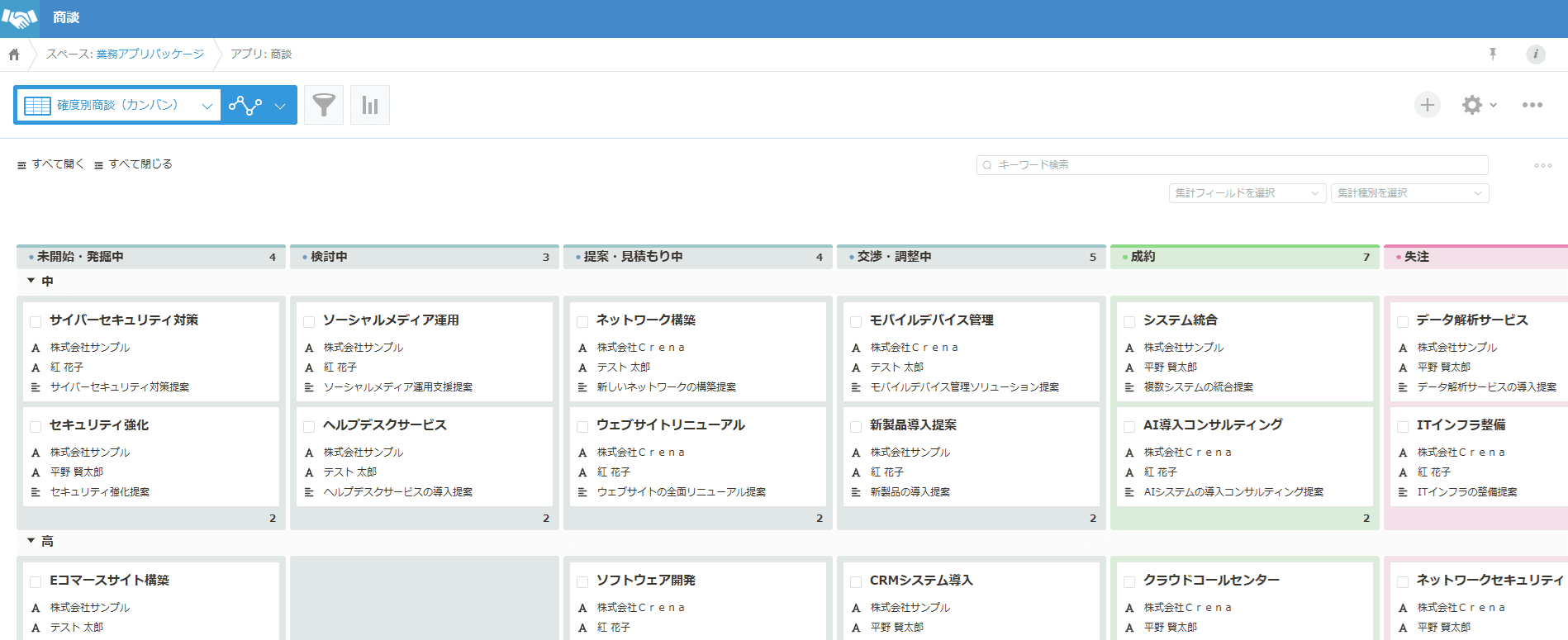Click the キーワード検索 search field

1232,165
